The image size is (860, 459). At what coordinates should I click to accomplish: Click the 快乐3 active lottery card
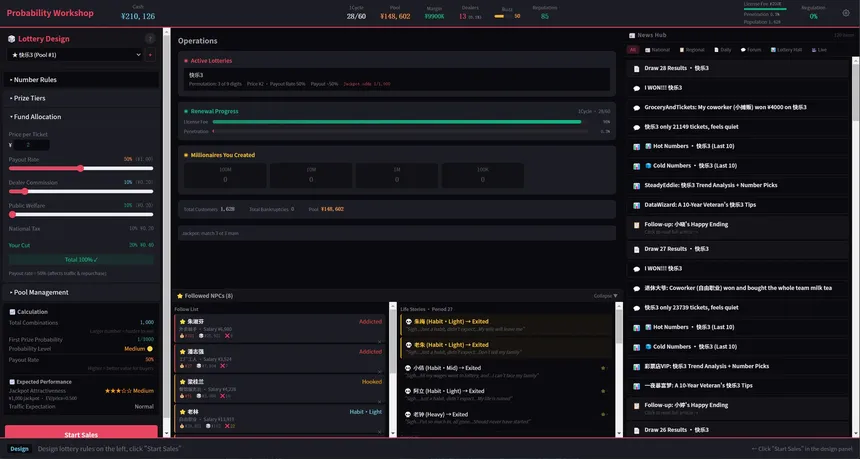click(x=397, y=79)
